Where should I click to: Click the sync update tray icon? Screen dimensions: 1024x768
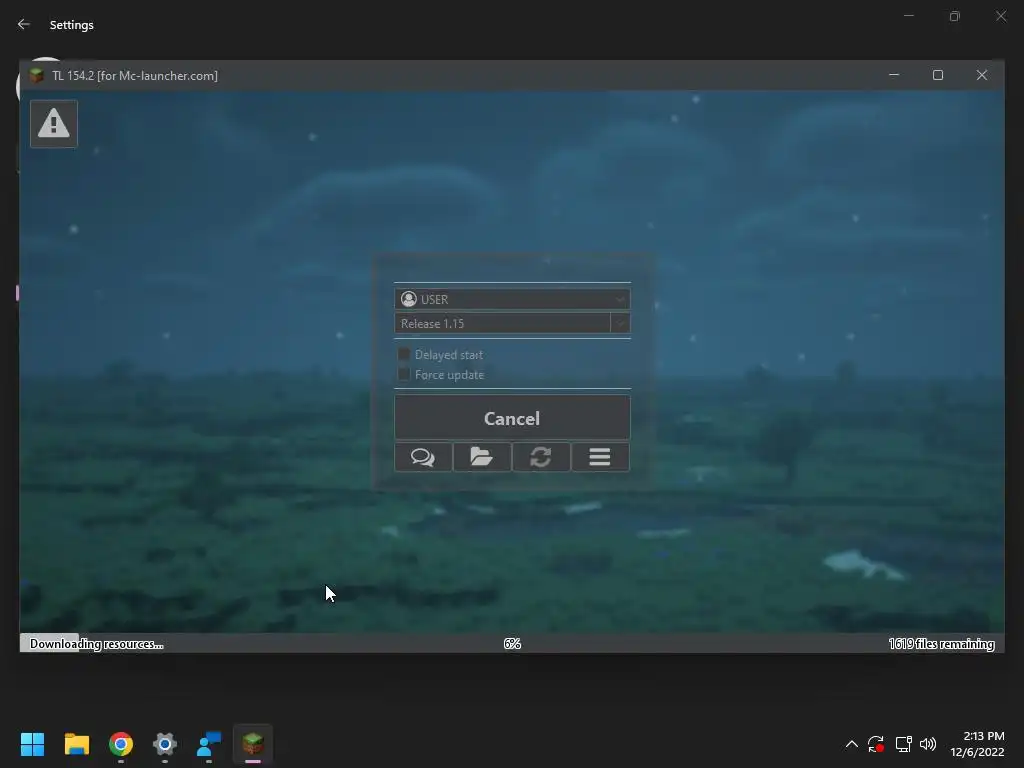tap(876, 744)
